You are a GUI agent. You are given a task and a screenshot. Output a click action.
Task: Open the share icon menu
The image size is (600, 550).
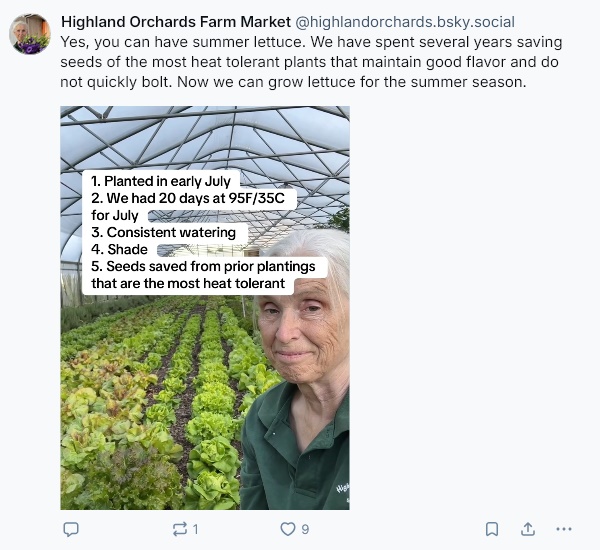(528, 529)
